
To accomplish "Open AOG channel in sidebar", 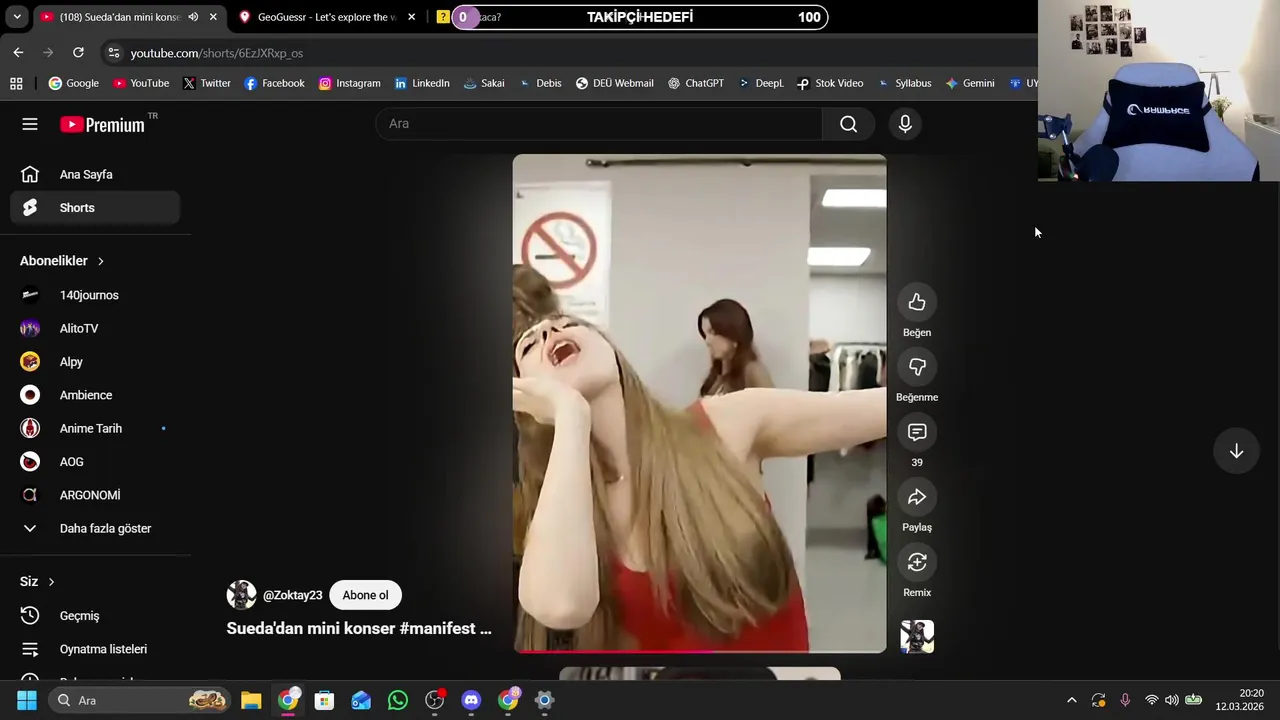I will tap(95, 462).
